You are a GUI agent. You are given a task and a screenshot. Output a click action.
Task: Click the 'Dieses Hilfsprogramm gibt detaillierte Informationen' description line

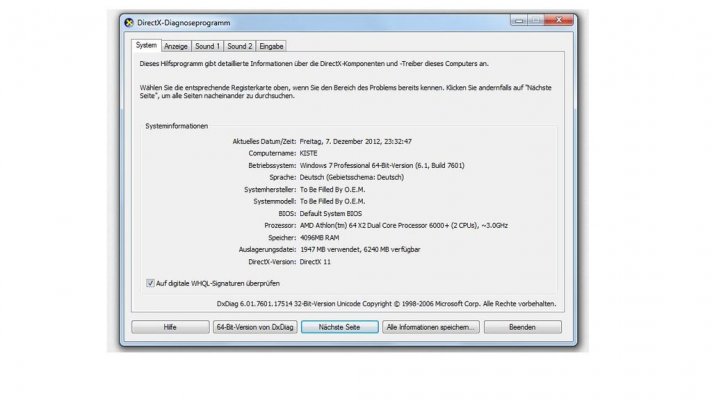pyautogui.click(x=314, y=64)
